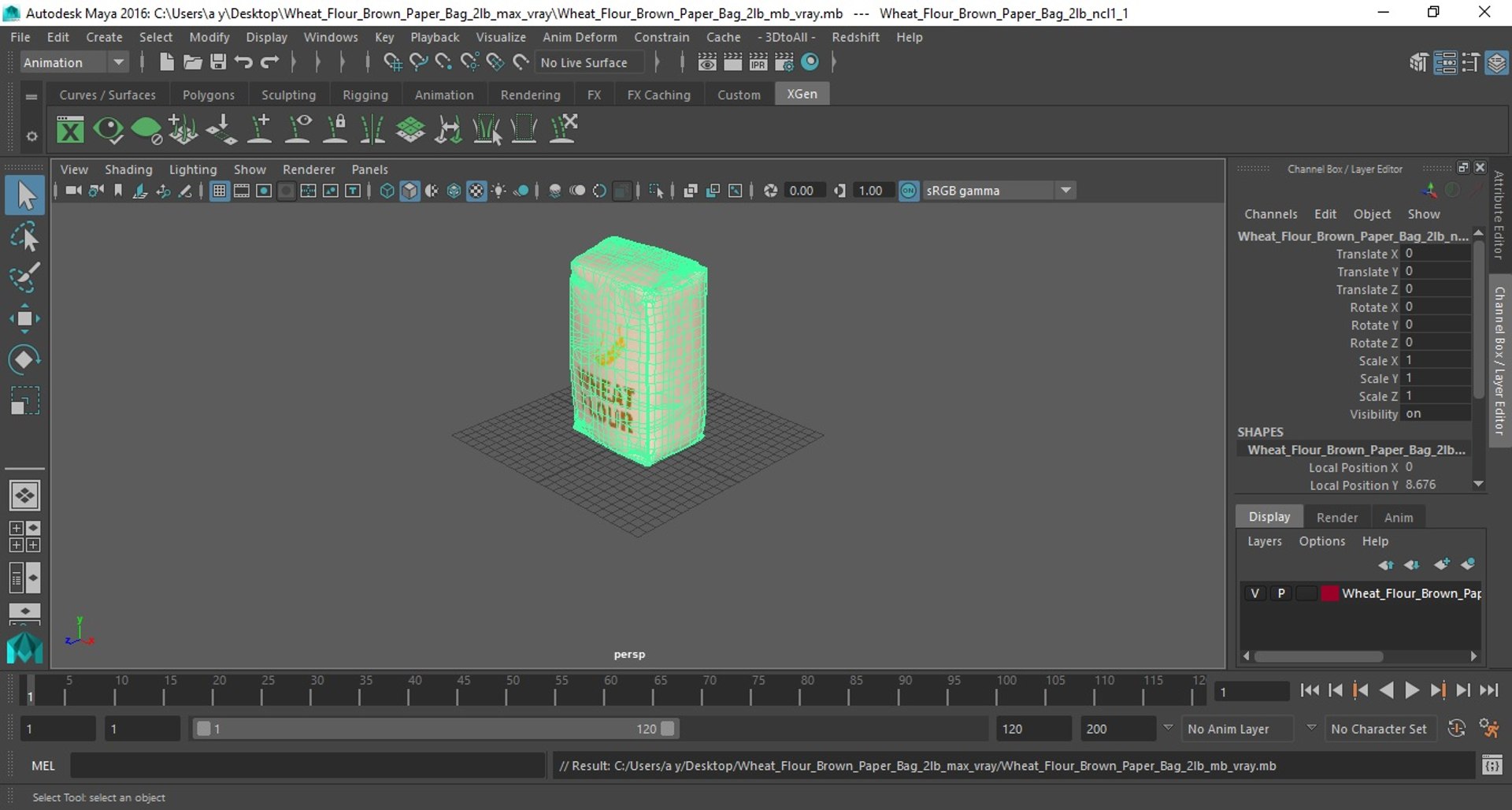Viewport: 1512px width, 810px height.
Task: Click the Translate X value field
Action: pyautogui.click(x=1436, y=254)
